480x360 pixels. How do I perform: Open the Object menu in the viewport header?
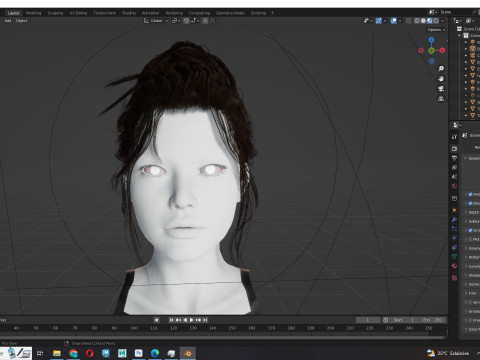21,21
